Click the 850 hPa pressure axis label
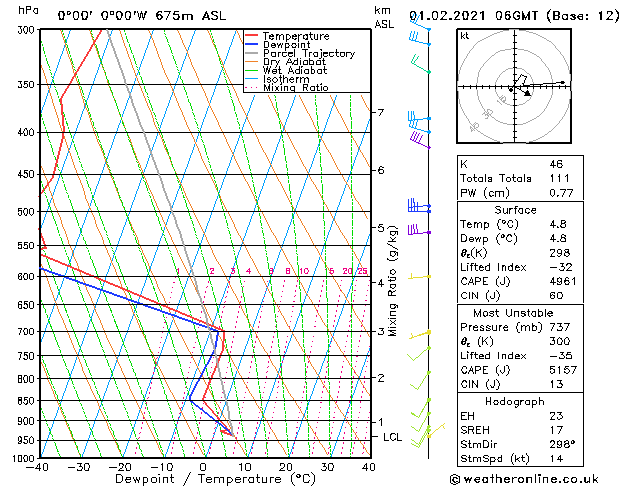Image resolution: width=629 pixels, height=486 pixels. [x=28, y=401]
